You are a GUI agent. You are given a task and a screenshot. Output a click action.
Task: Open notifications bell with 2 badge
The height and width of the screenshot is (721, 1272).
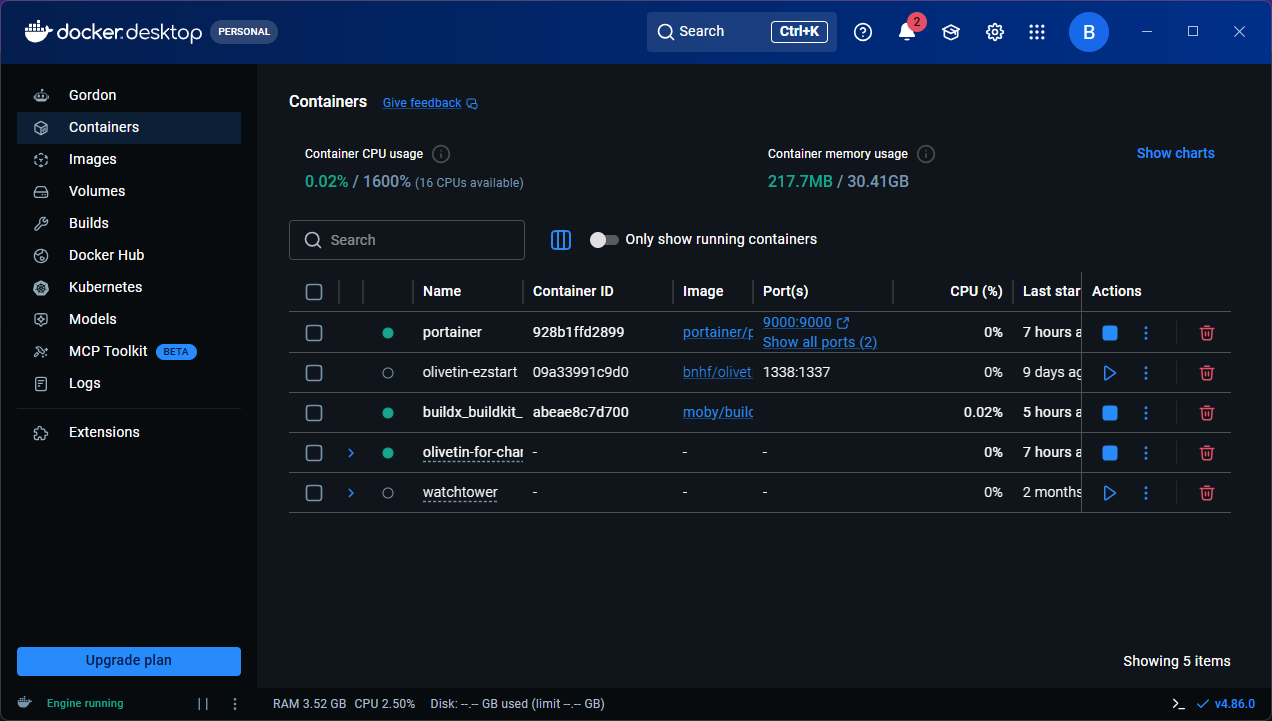point(907,31)
